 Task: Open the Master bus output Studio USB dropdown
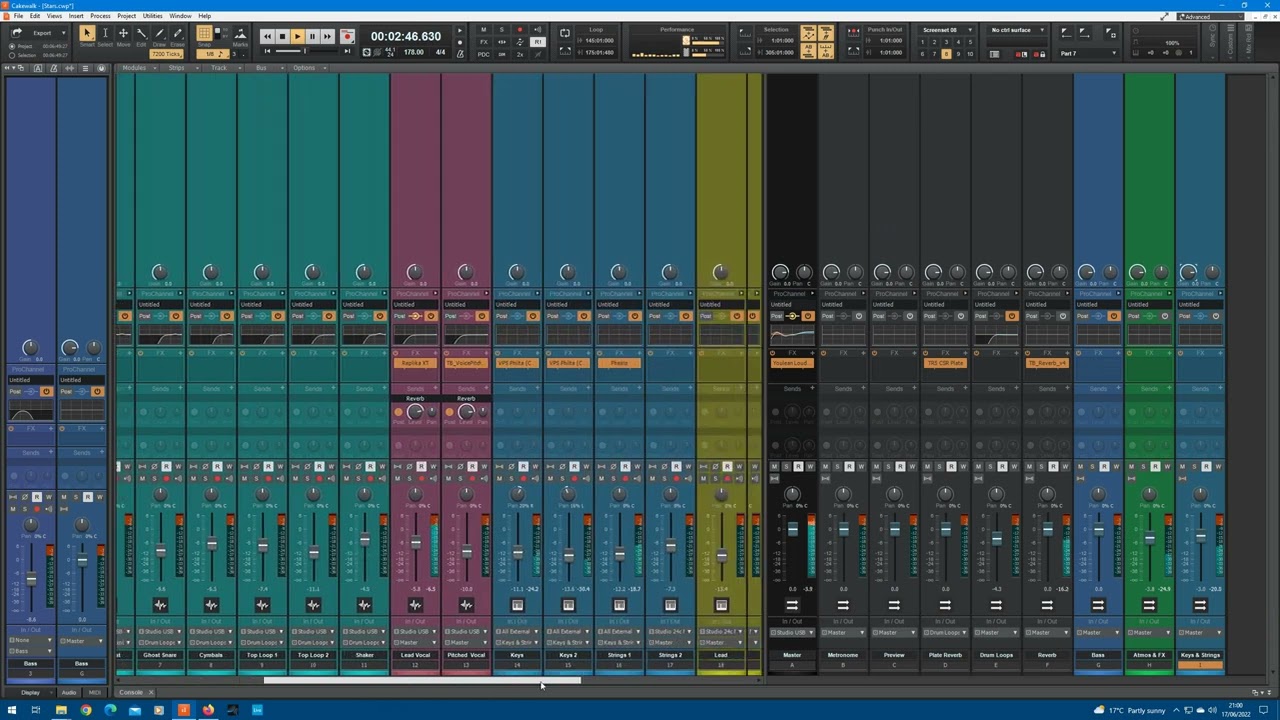click(x=792, y=632)
